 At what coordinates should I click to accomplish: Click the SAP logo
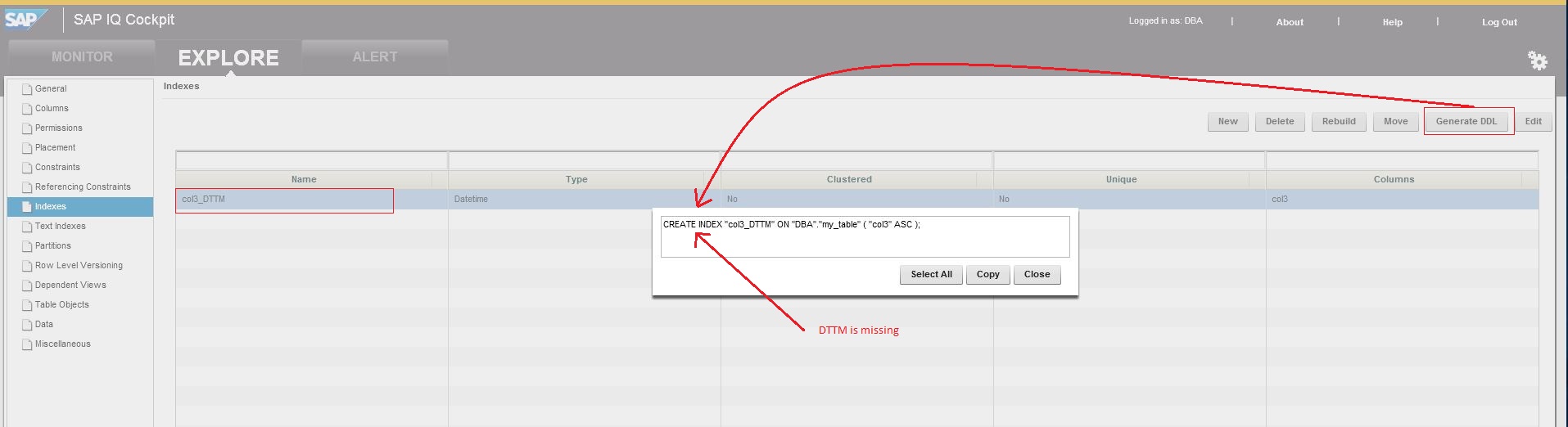click(x=25, y=19)
